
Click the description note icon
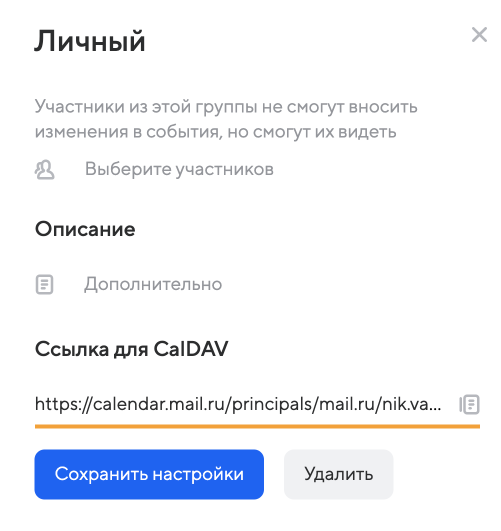44,284
